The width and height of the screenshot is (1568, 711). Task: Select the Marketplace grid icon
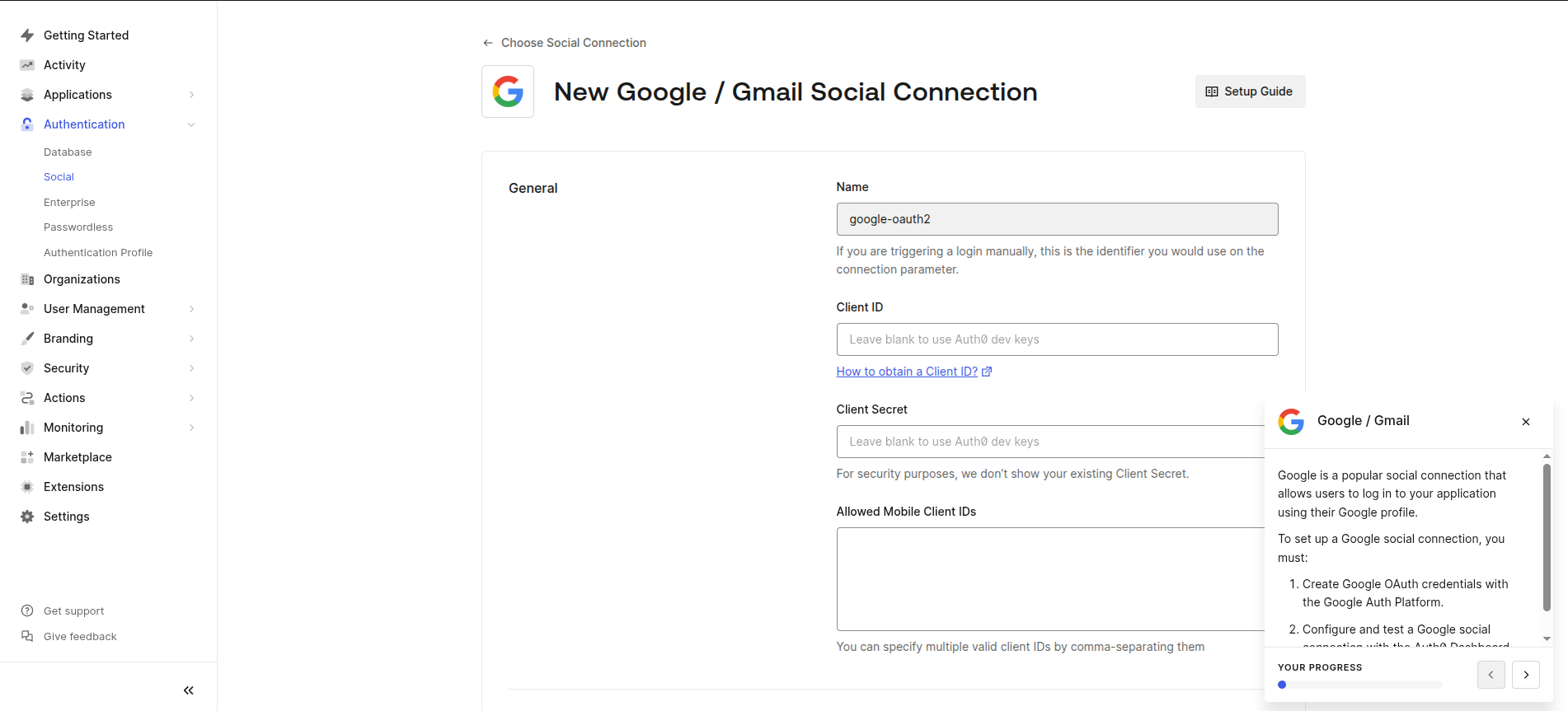click(27, 457)
